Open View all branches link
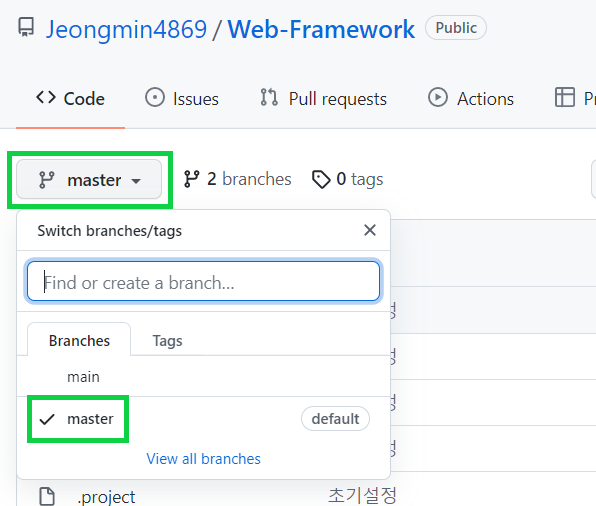The height and width of the screenshot is (506, 596). tap(203, 459)
